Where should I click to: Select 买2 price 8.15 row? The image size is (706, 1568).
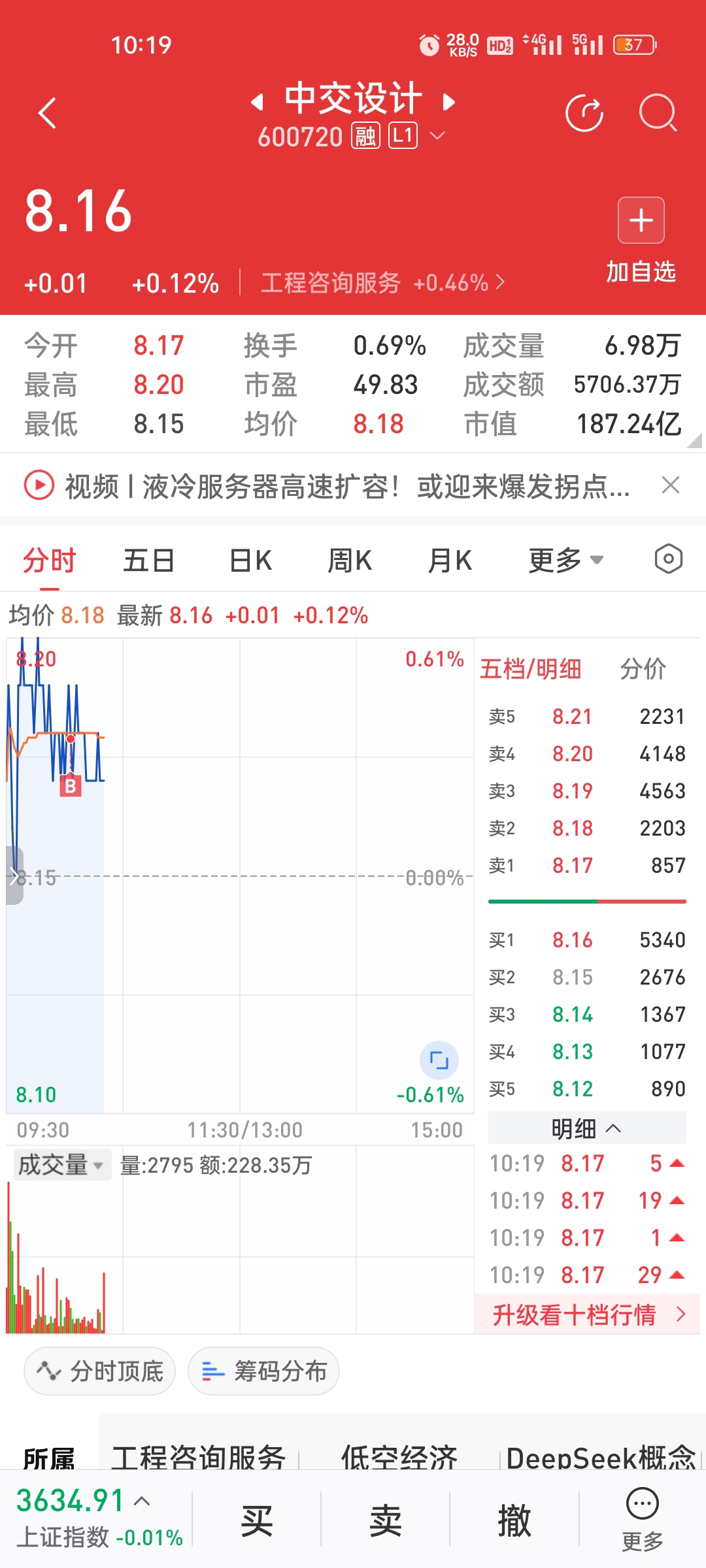587,977
